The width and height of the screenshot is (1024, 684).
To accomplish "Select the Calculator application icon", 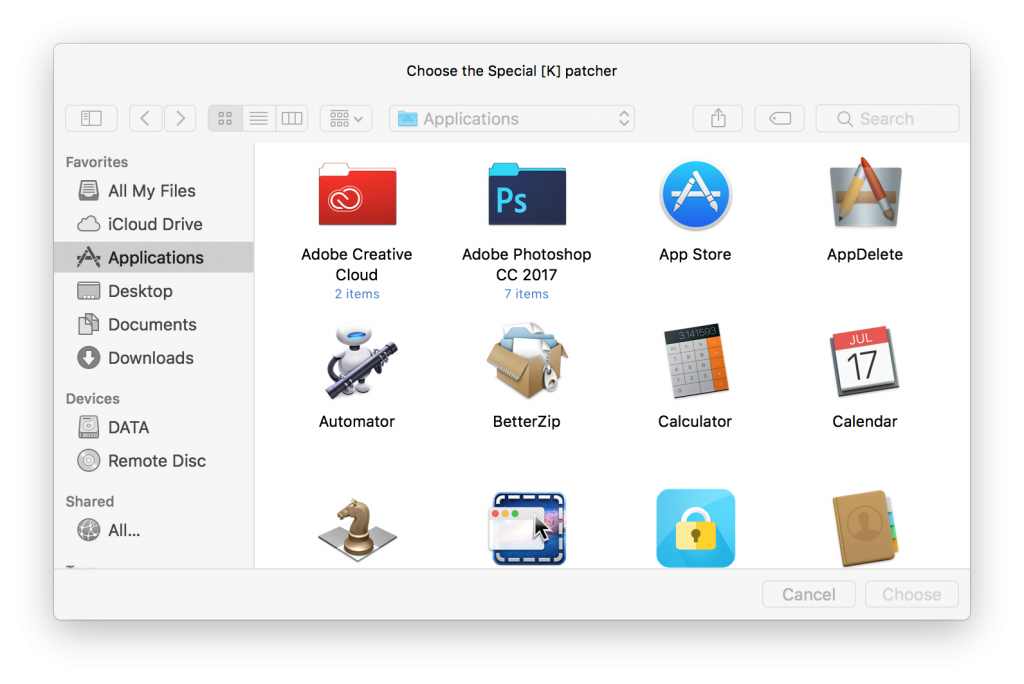I will [x=695, y=362].
